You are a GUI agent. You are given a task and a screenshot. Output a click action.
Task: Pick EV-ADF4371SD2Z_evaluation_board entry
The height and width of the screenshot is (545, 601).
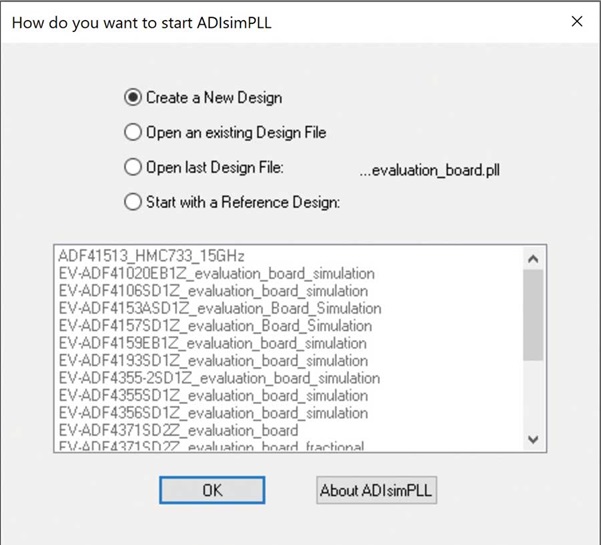(x=178, y=430)
